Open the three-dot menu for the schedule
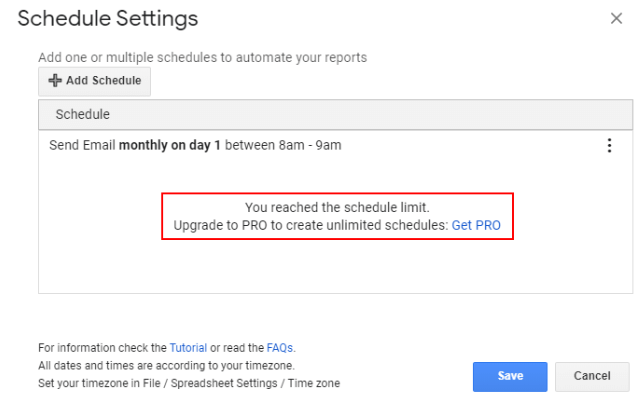 point(608,146)
